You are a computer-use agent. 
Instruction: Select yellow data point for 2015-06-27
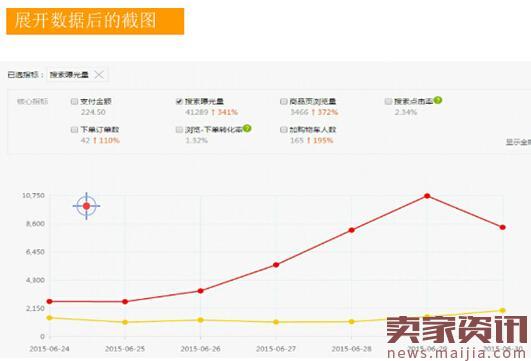click(276, 322)
